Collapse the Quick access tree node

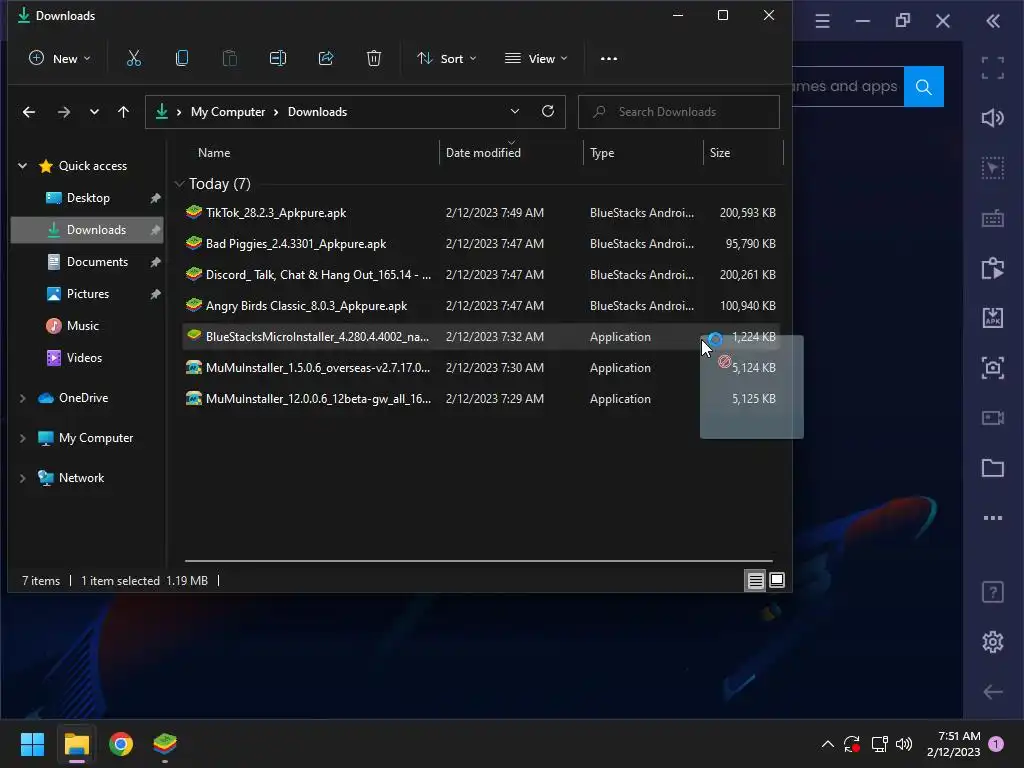click(22, 166)
